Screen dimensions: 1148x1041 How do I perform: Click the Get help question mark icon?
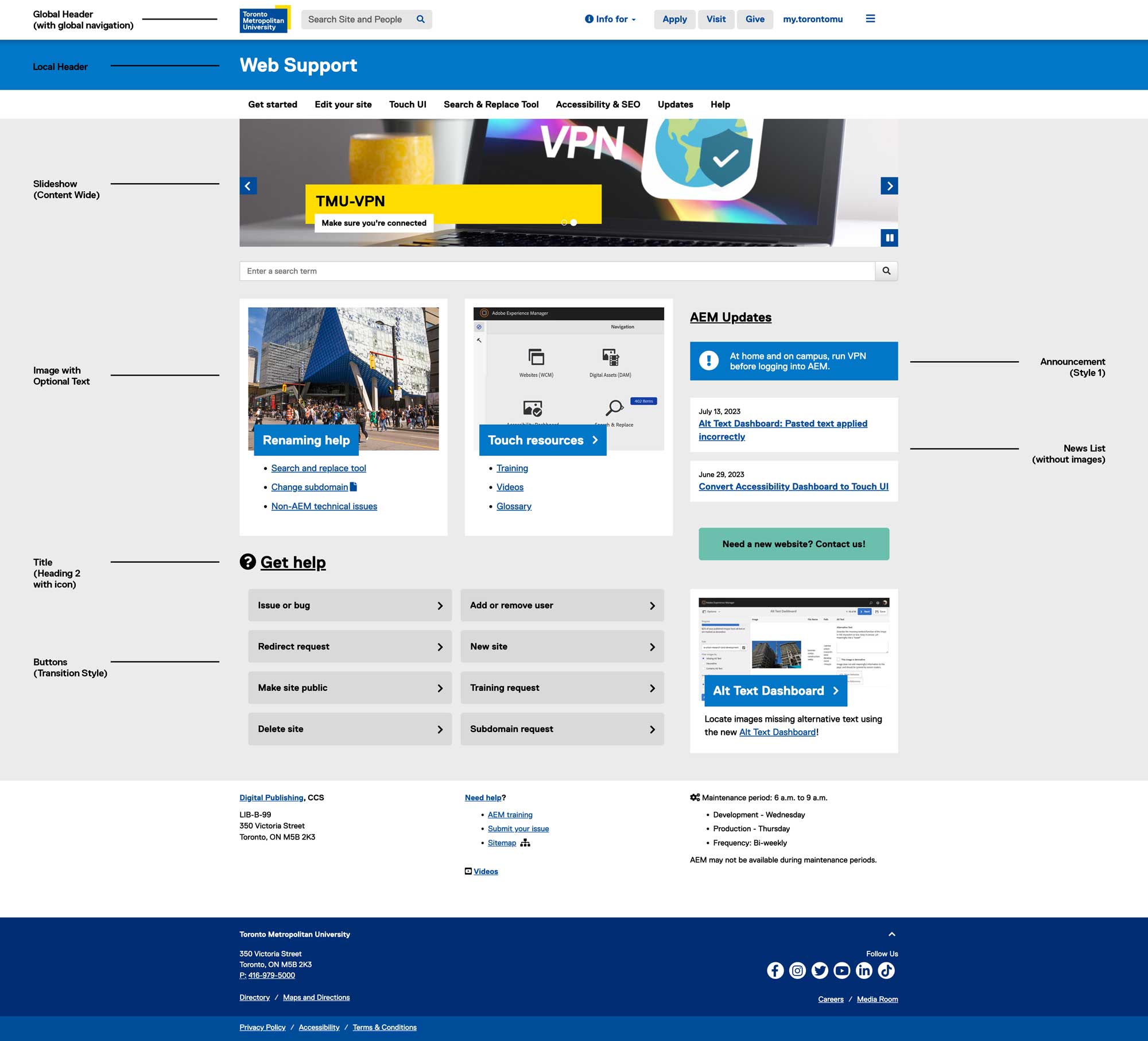(247, 562)
